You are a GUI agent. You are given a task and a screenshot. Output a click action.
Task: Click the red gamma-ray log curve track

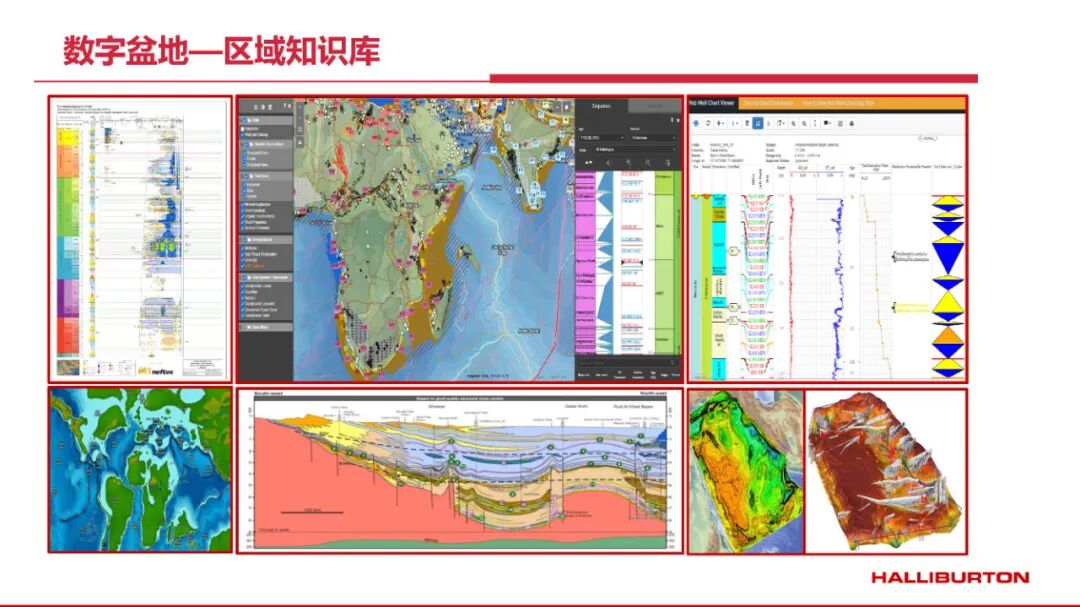coord(791,286)
